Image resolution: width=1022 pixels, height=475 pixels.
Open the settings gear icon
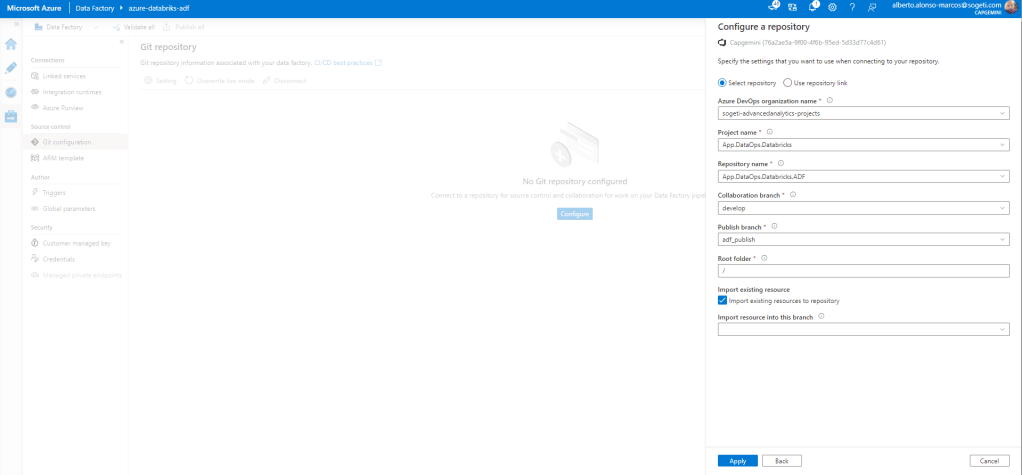(x=832, y=7)
